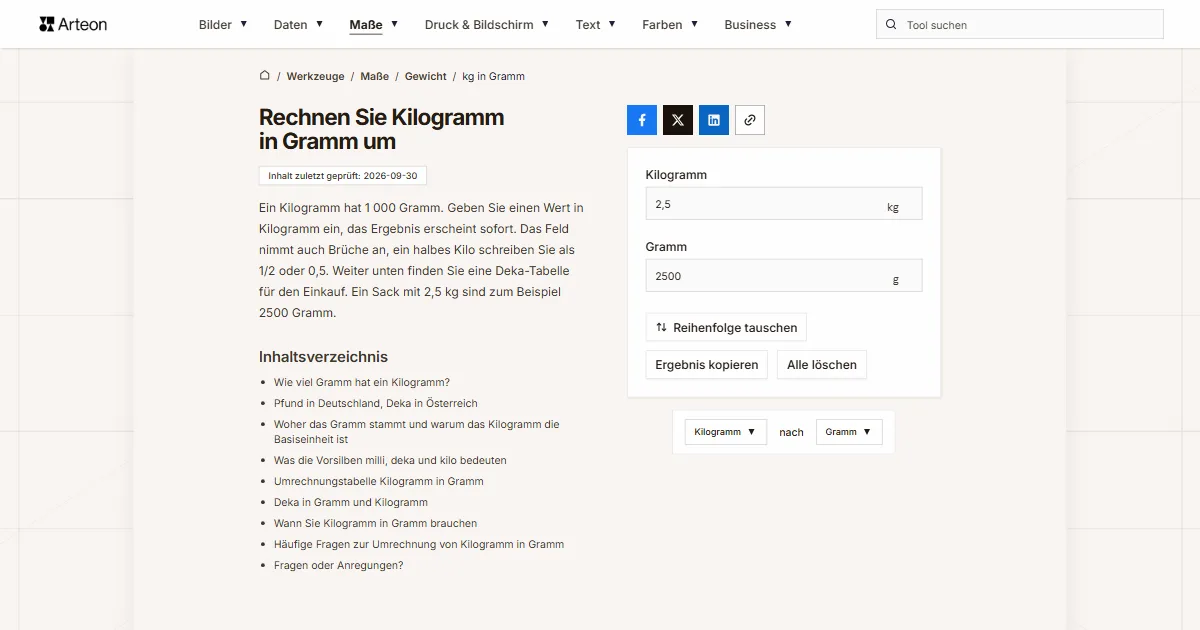Open the Bilder menu
1200x630 pixels.
[223, 25]
